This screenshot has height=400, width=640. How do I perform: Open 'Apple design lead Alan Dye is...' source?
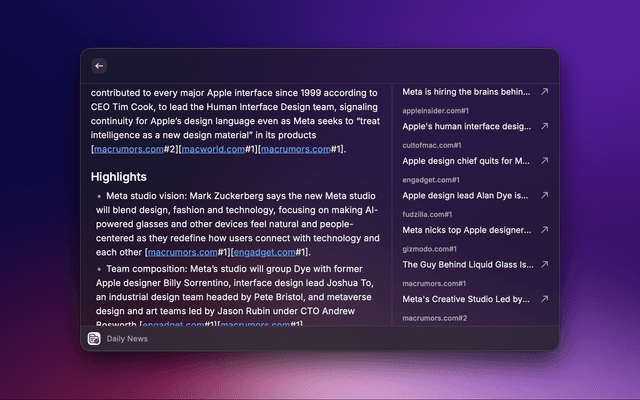coord(466,196)
